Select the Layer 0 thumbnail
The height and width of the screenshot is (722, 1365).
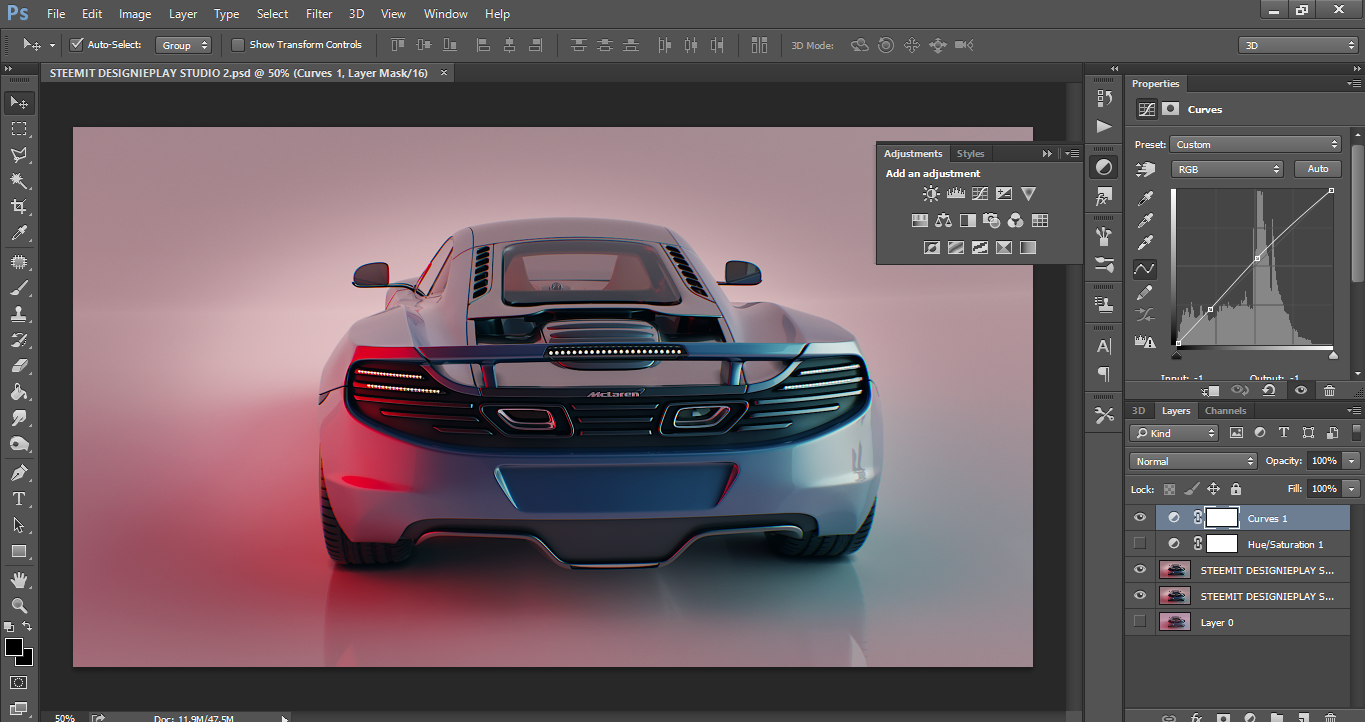(1174, 621)
